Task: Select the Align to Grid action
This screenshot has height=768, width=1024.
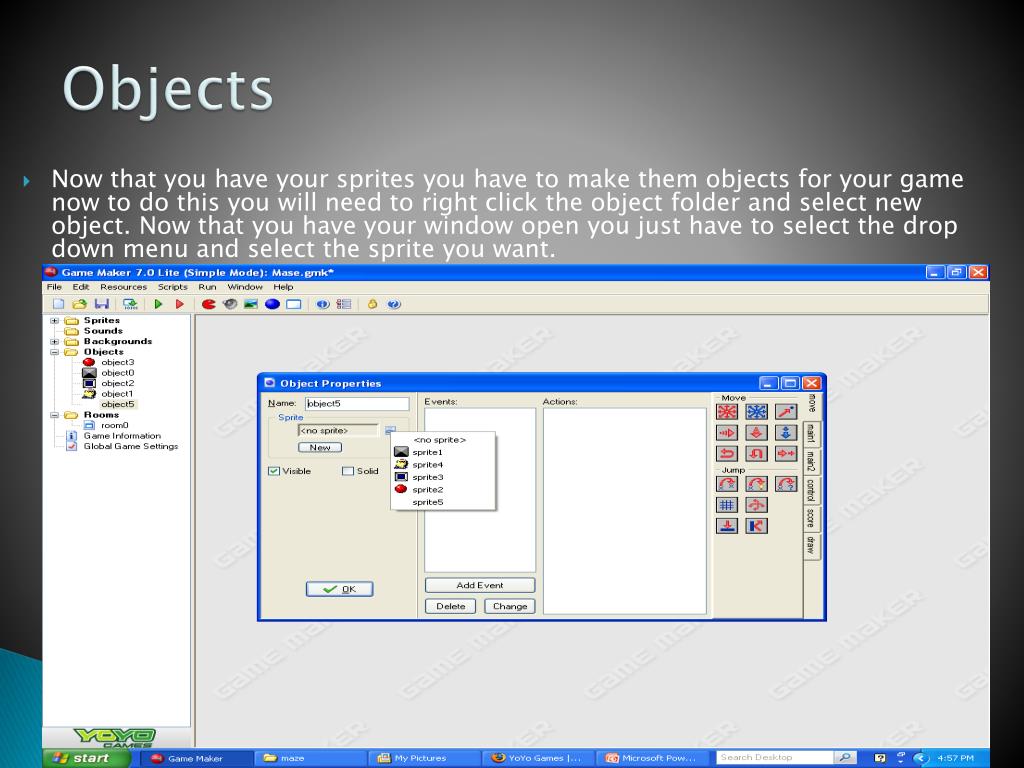Action: (x=727, y=505)
